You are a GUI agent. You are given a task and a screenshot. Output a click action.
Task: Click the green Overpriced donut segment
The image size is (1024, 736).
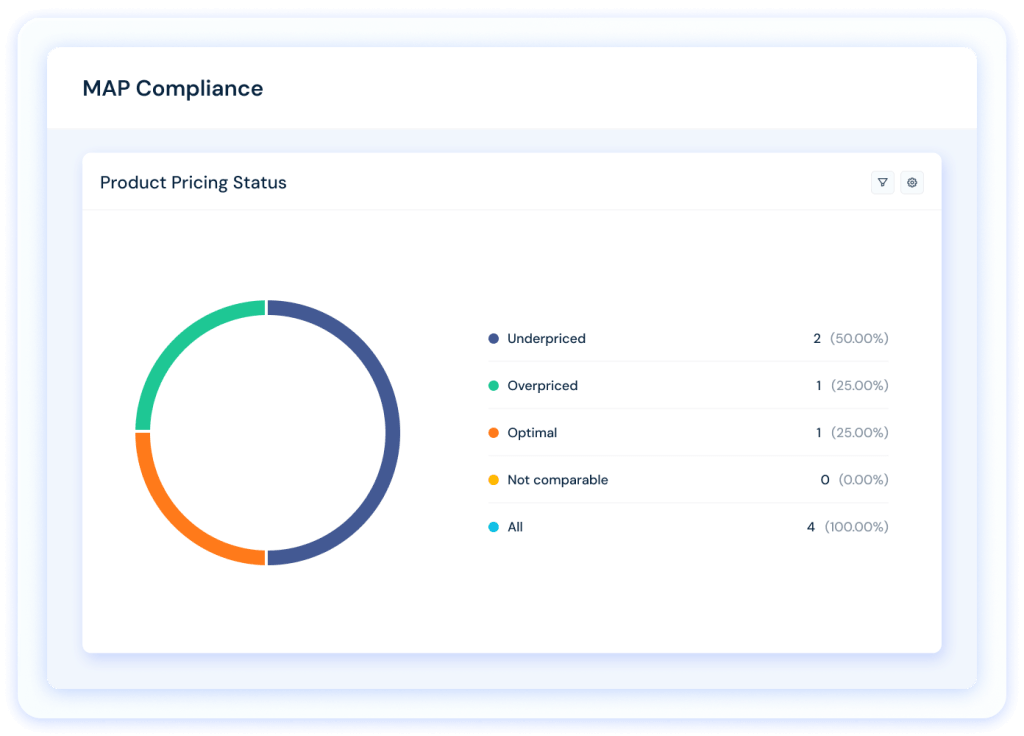(x=175, y=340)
